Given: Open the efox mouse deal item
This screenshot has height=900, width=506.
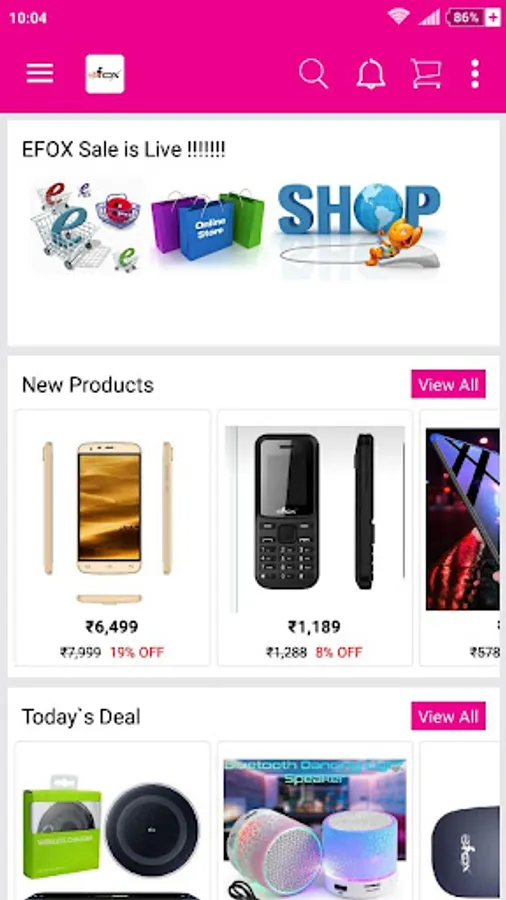Looking at the screenshot, I should (x=461, y=821).
